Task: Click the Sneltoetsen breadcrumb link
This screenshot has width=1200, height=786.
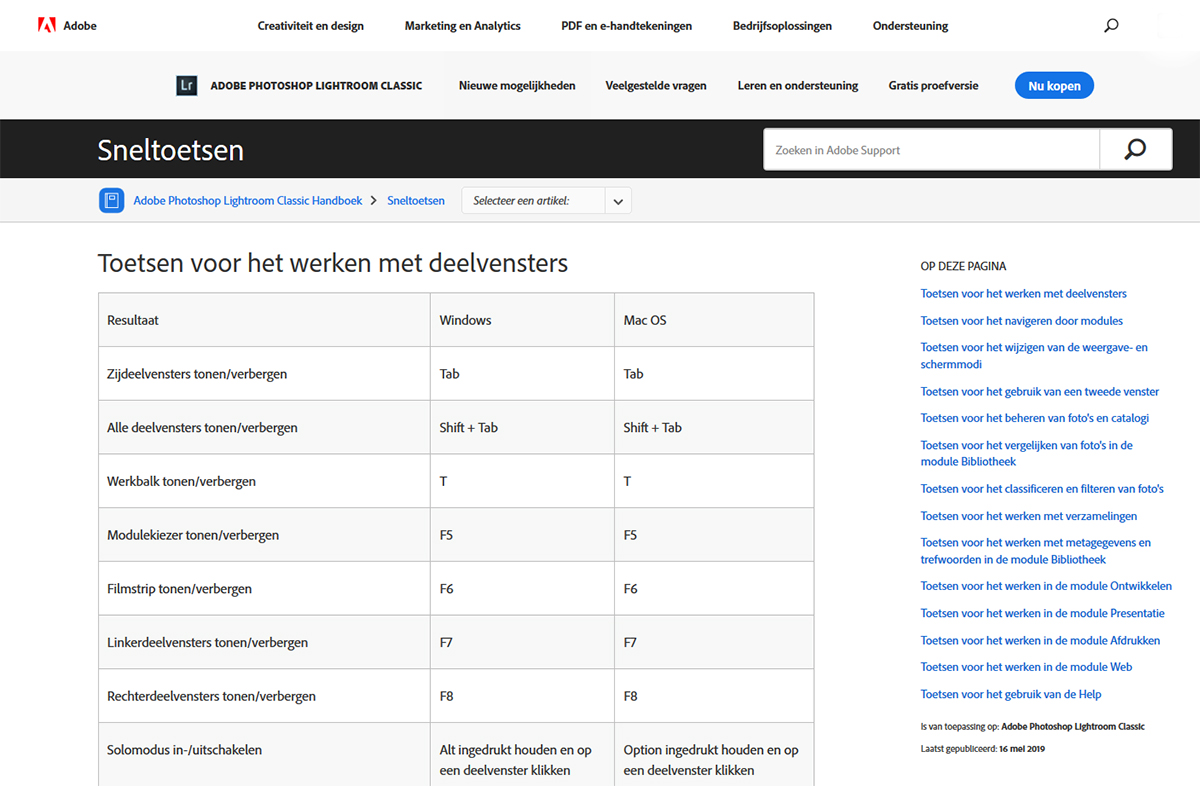Action: (416, 201)
